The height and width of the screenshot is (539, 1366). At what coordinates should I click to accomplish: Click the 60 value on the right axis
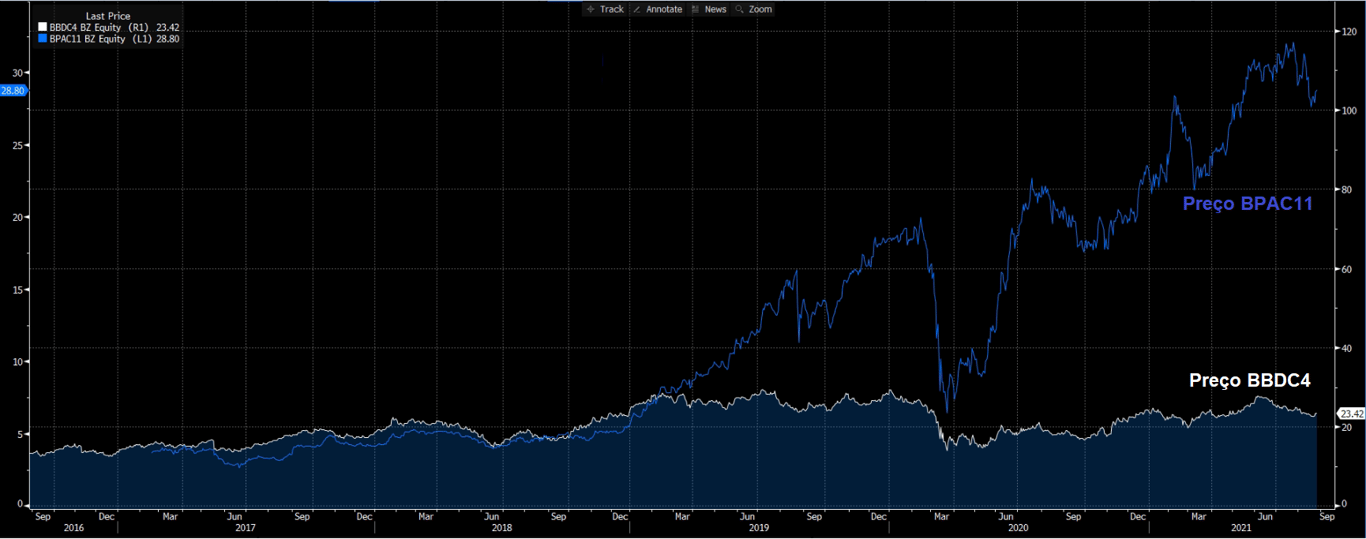(1348, 269)
